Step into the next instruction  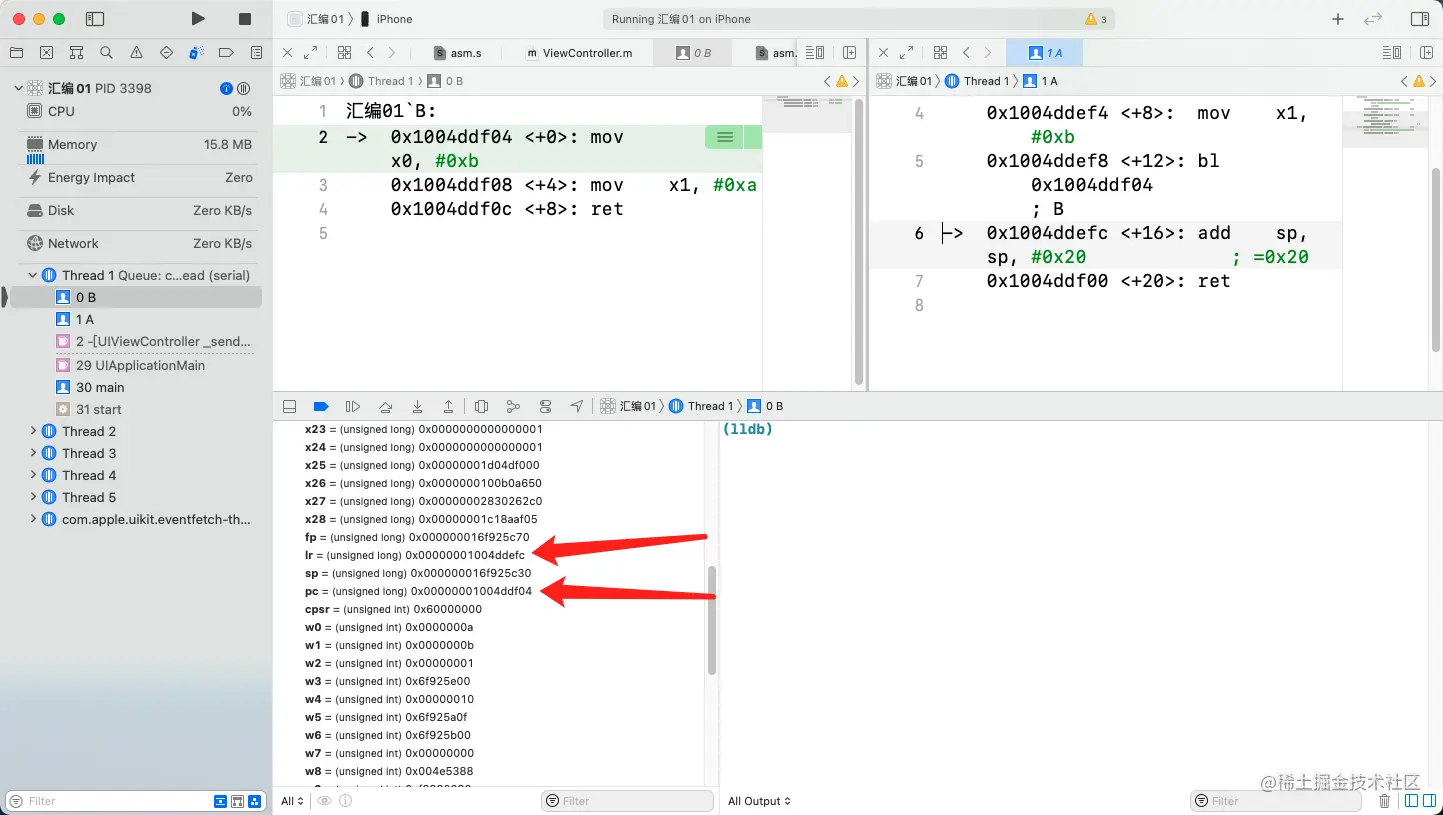[417, 406]
